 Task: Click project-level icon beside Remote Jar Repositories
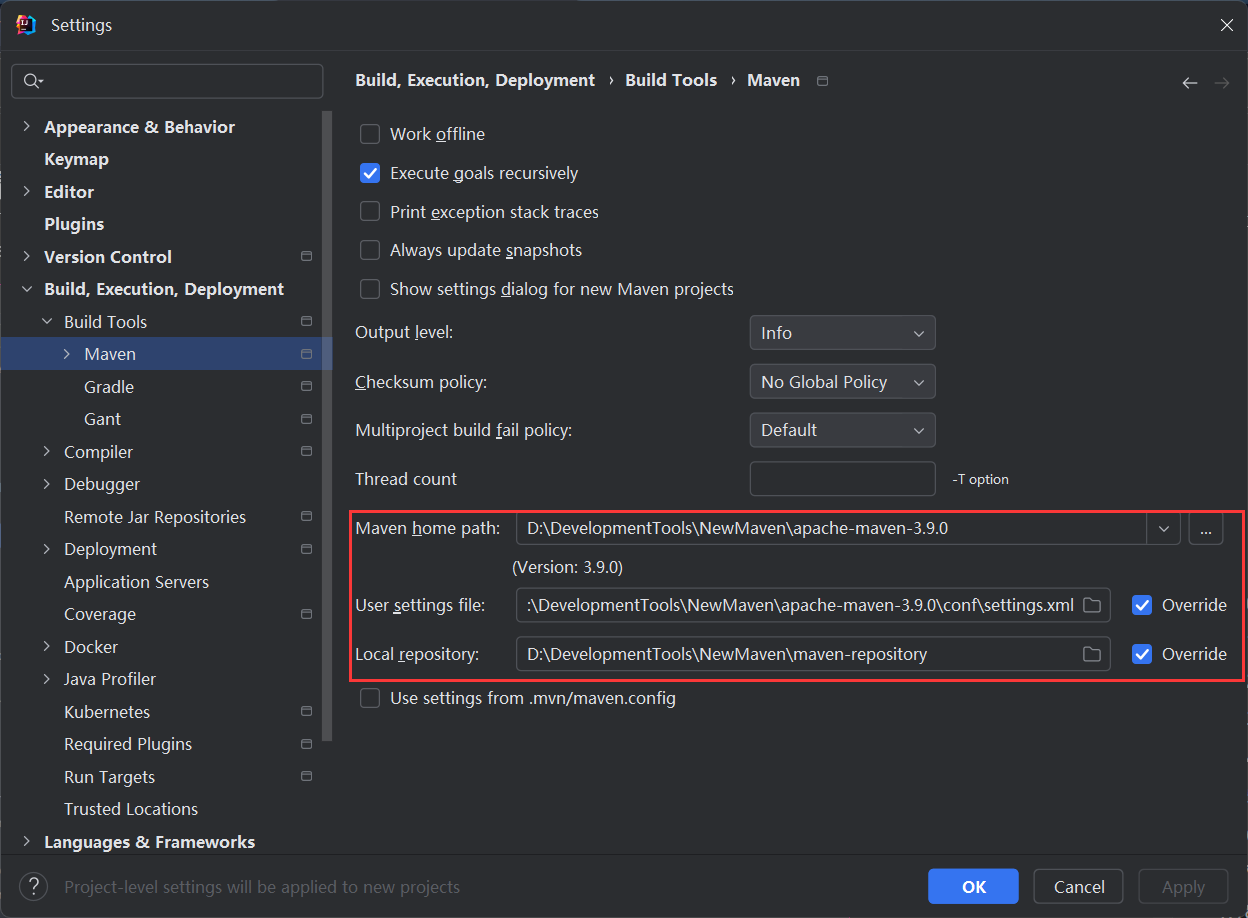306,517
